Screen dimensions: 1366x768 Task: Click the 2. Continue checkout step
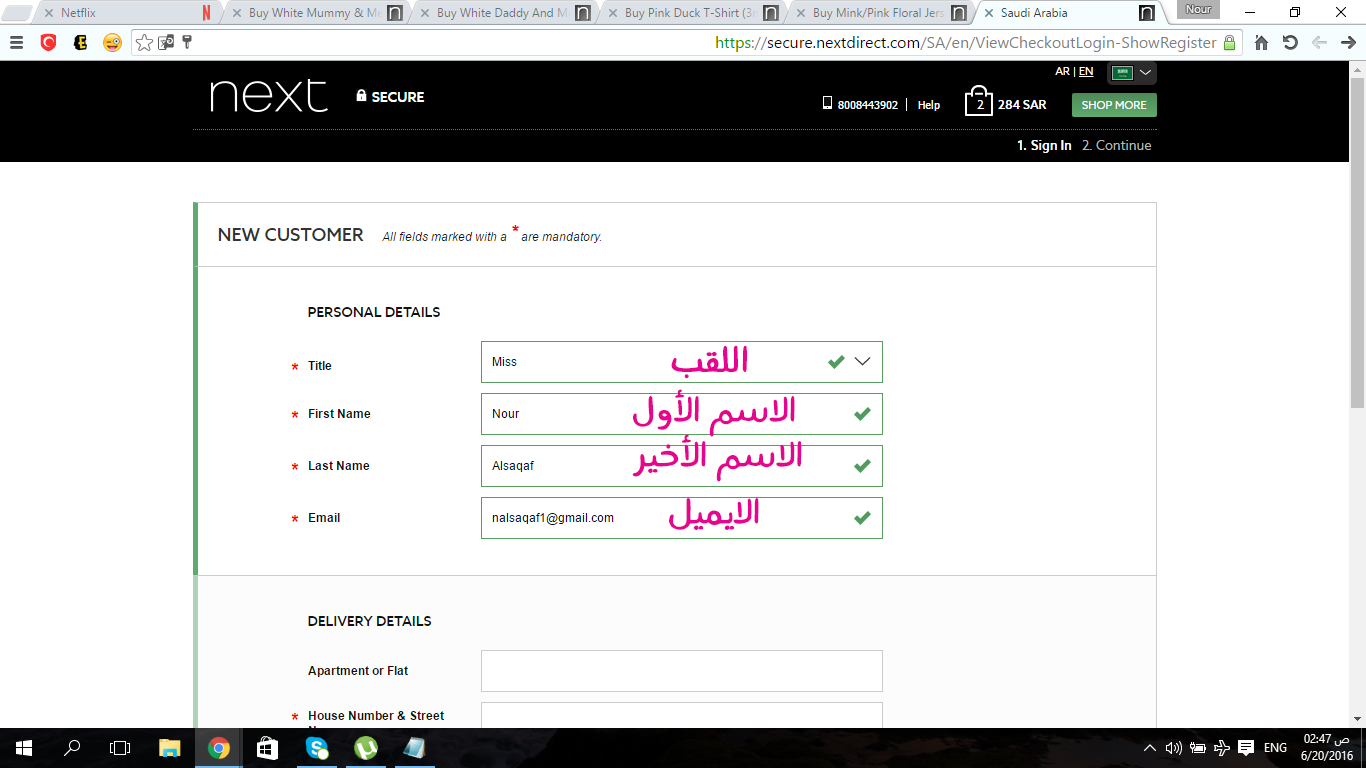coord(1116,145)
